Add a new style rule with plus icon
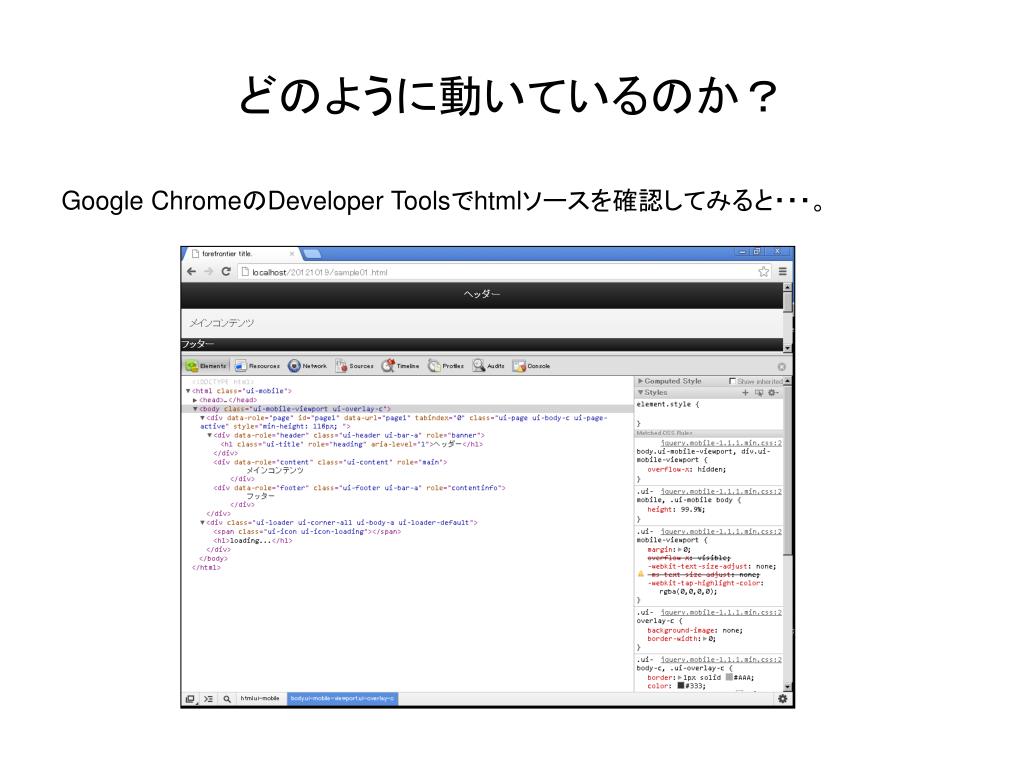Screen dimensions: 1024x768 click(745, 392)
